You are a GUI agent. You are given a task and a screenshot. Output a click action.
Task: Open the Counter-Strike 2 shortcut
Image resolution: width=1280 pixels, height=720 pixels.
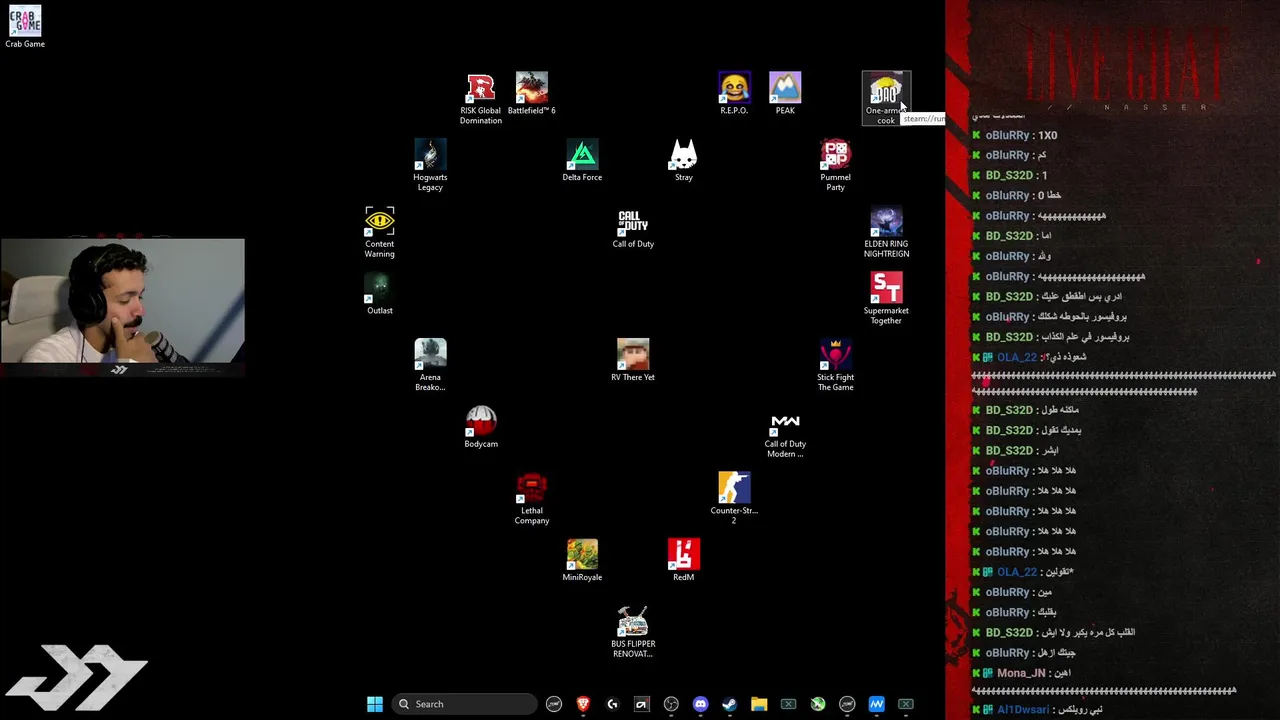click(x=734, y=499)
